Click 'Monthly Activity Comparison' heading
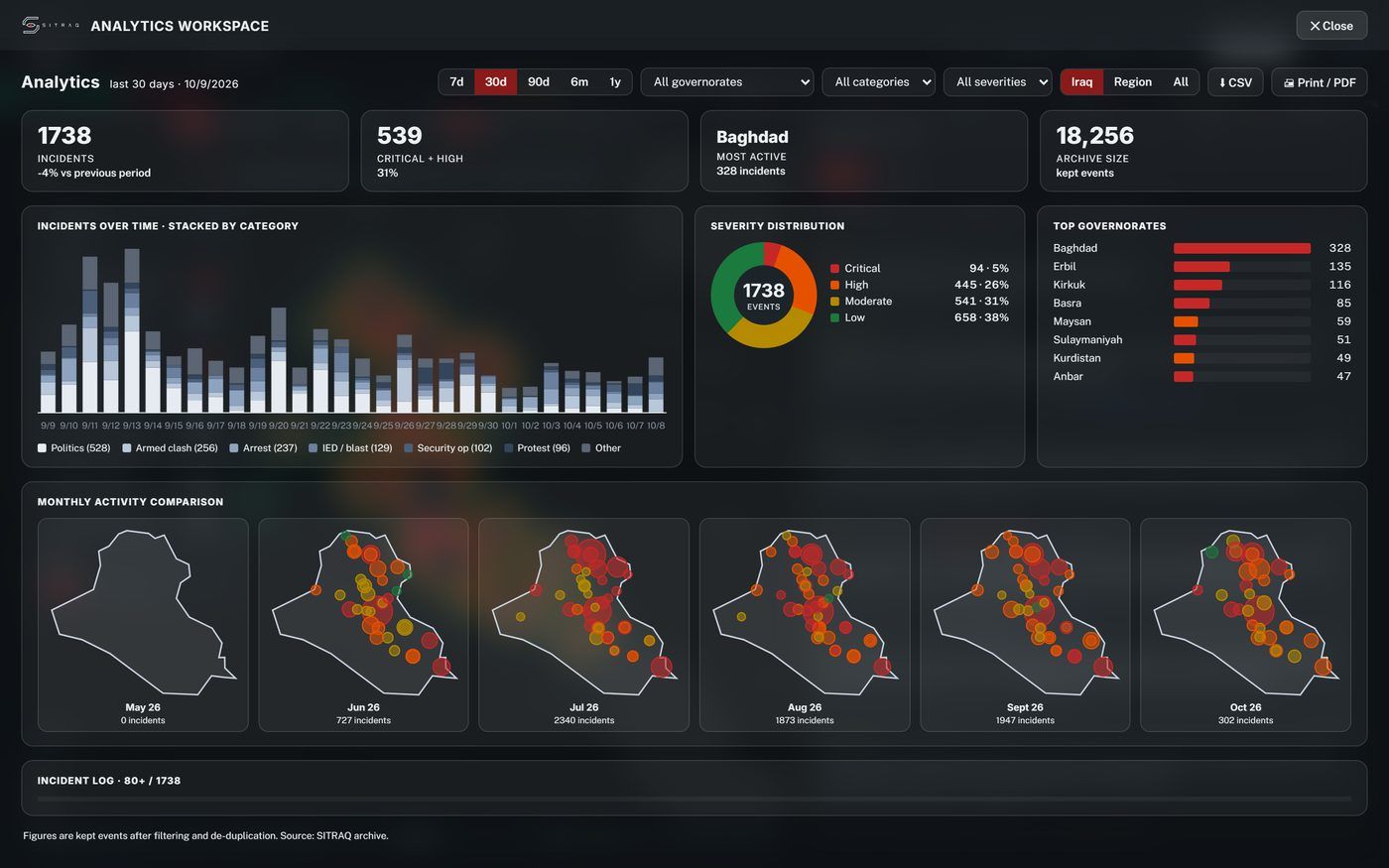Screen dimensions: 1389x868 coord(130,502)
